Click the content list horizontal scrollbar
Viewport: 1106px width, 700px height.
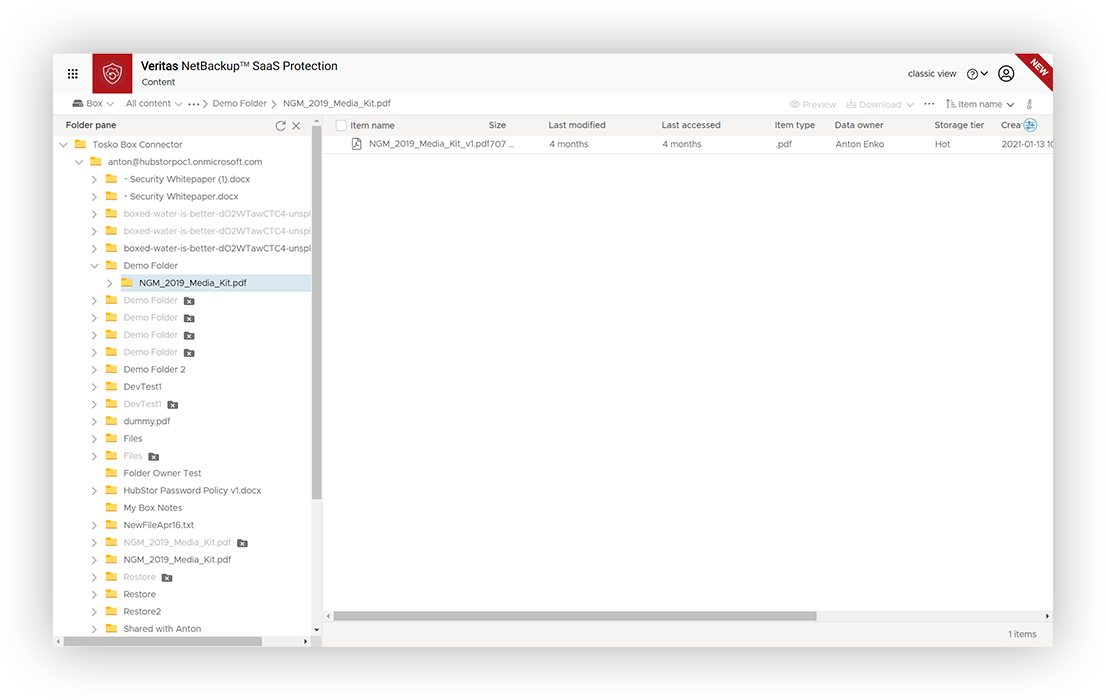point(575,616)
